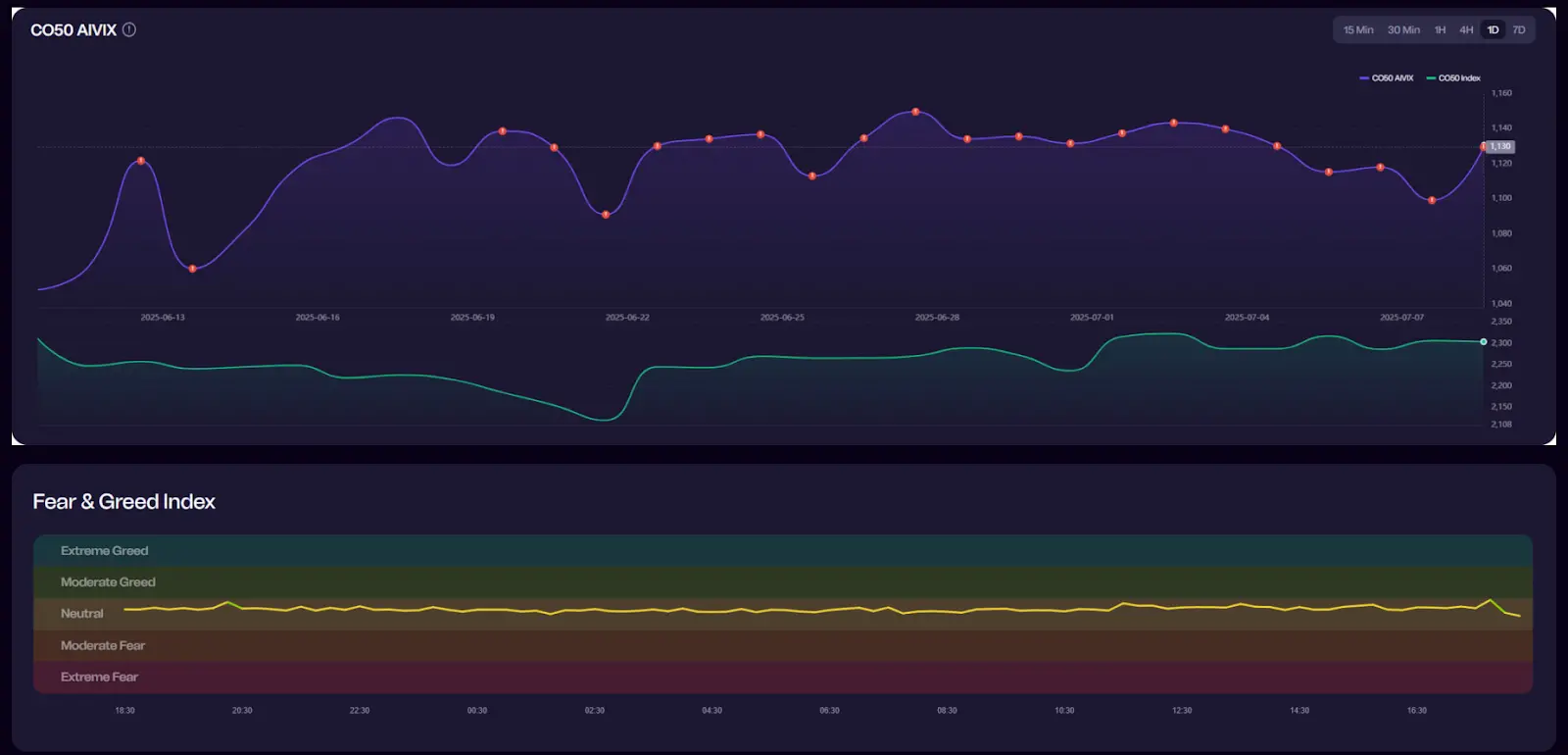Switch to the 7D timeframe view

click(1518, 30)
